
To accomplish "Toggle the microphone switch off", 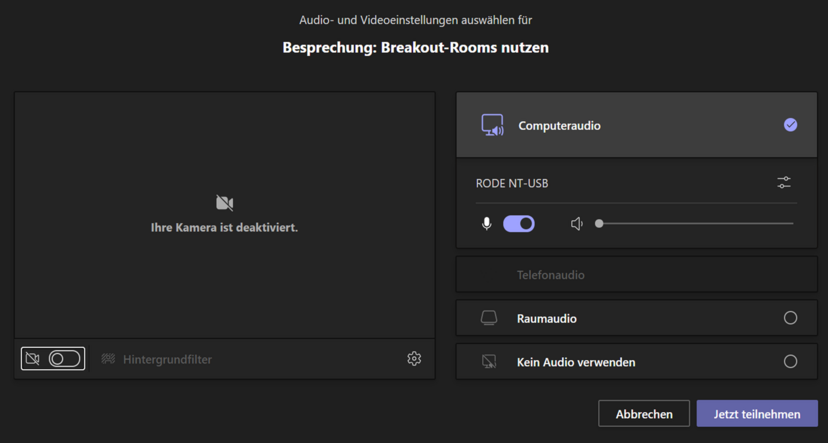I will tap(519, 224).
